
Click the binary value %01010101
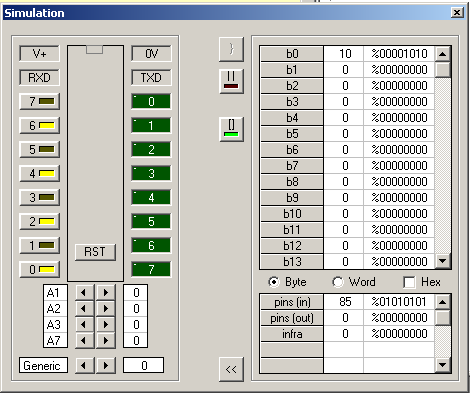click(x=399, y=302)
